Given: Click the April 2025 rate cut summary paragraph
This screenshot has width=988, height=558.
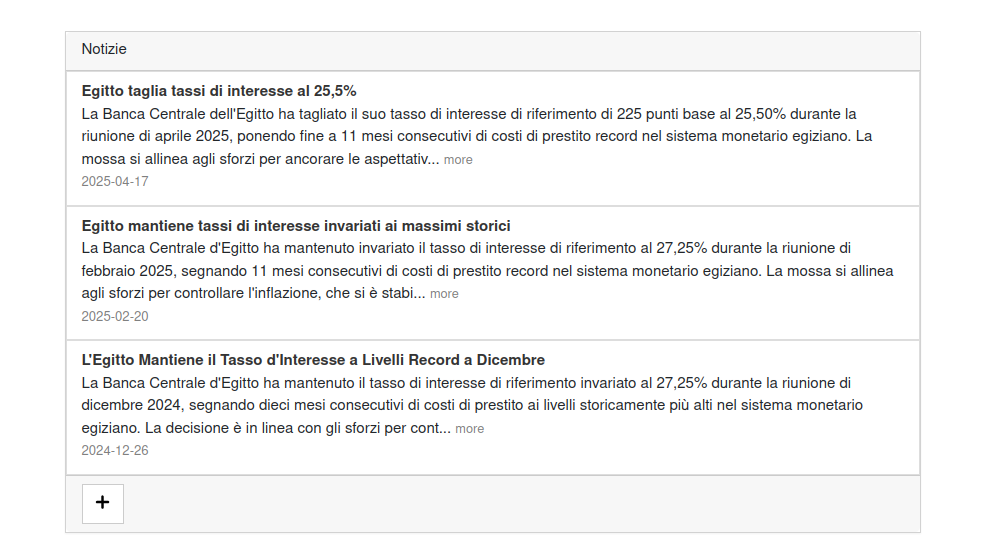Looking at the screenshot, I should click(476, 137).
